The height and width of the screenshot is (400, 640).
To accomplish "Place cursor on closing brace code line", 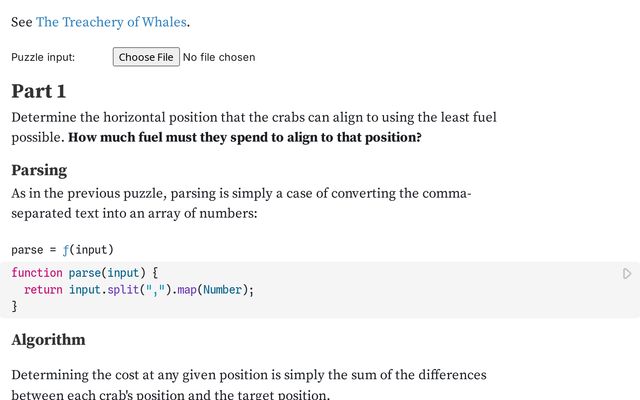I will pos(15,307).
